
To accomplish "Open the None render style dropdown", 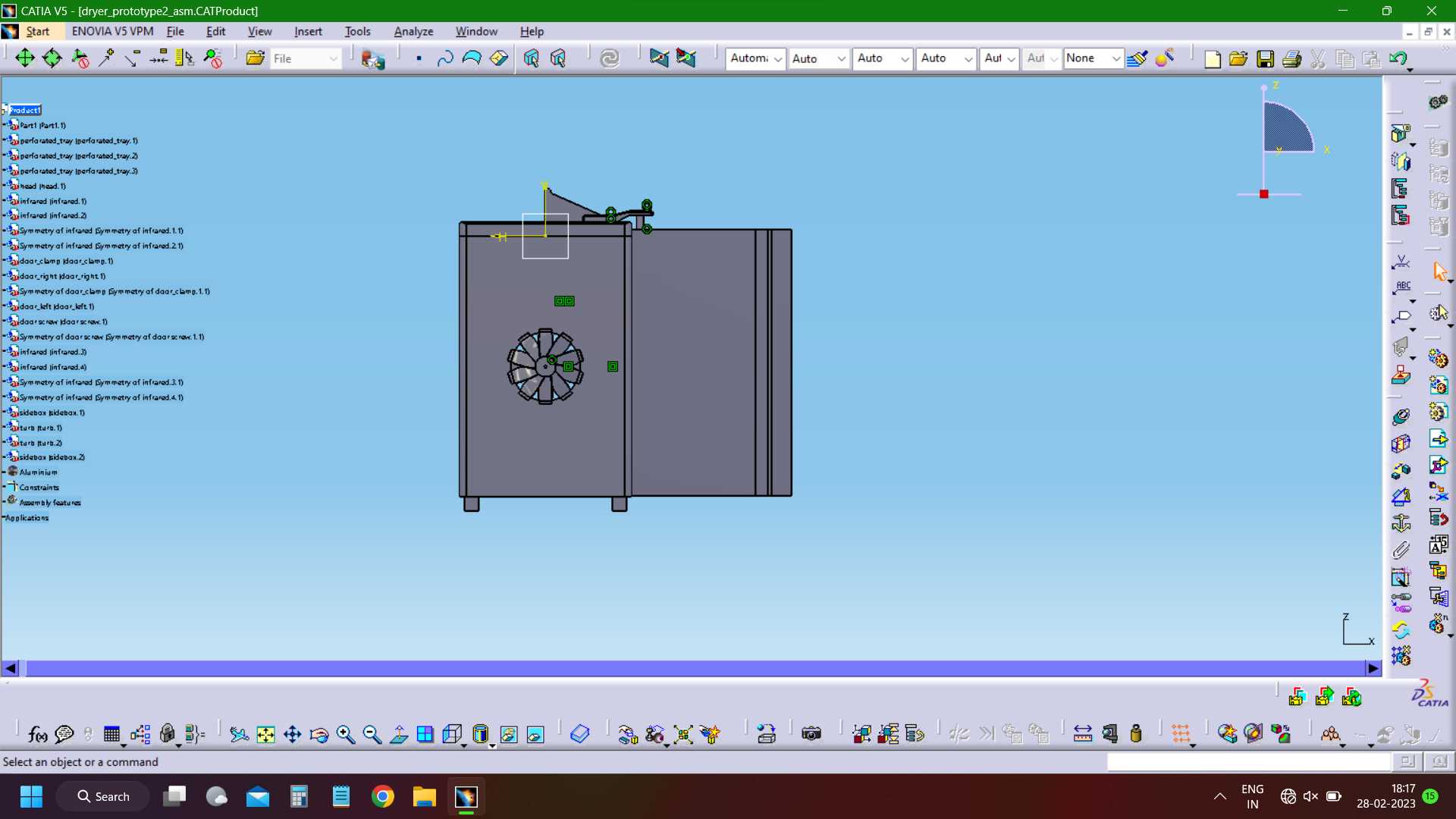I will [1093, 58].
